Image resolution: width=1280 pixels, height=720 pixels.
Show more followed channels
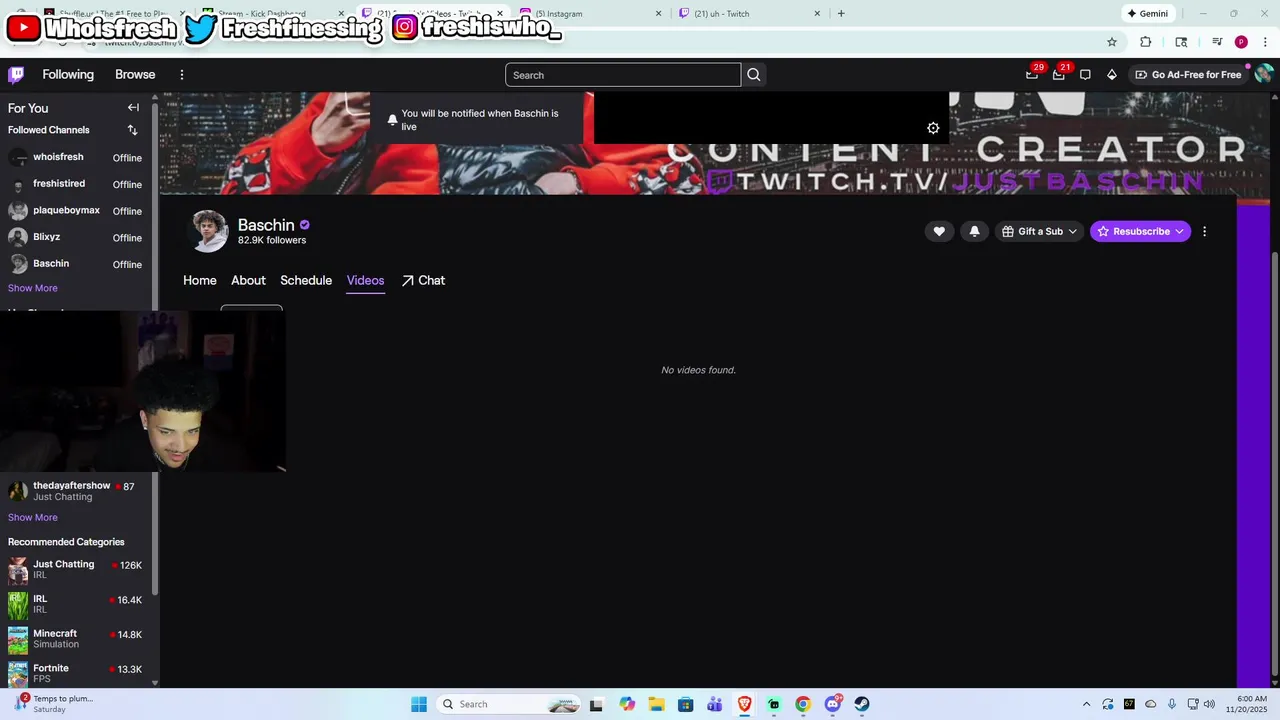coord(33,288)
